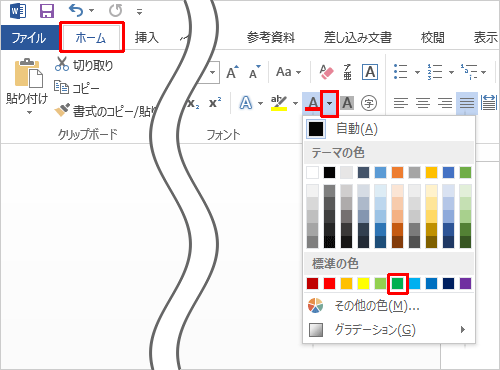Click the Cut (切り取り) scissors icon

pyautogui.click(x=62, y=64)
